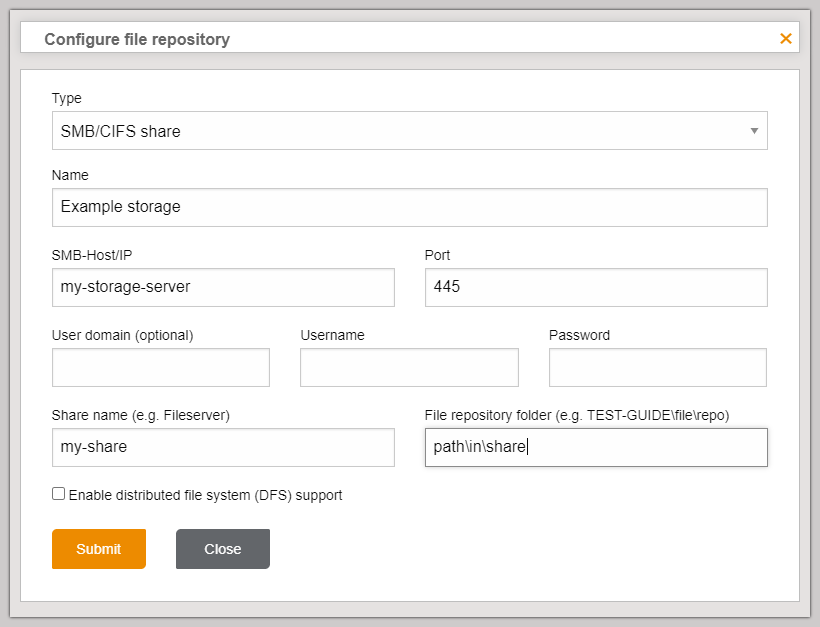Close the Configure file repository dialog
Screen dimensions: 820x627
[222, 548]
